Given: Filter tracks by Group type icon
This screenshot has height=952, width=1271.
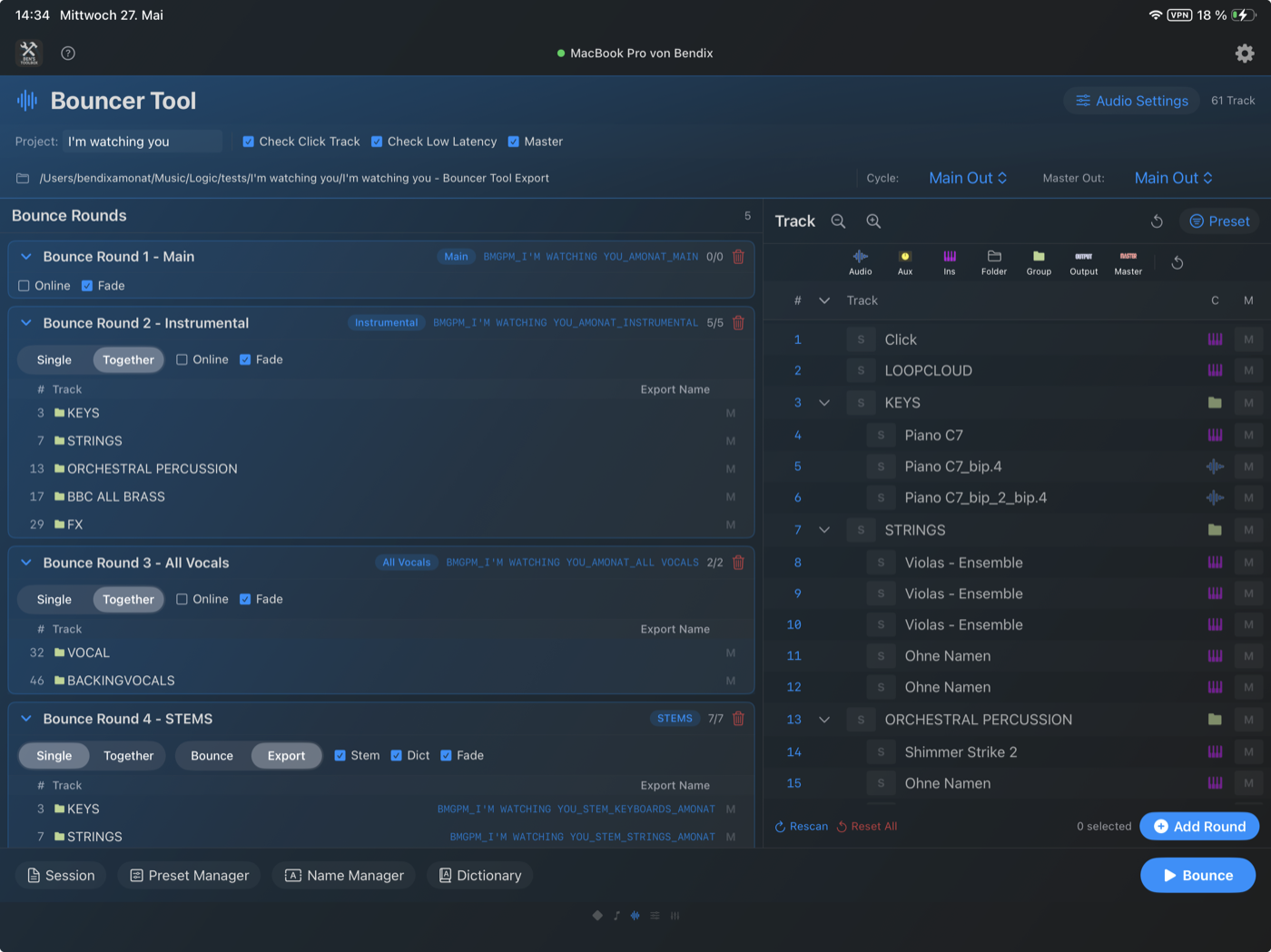Looking at the screenshot, I should [1039, 262].
